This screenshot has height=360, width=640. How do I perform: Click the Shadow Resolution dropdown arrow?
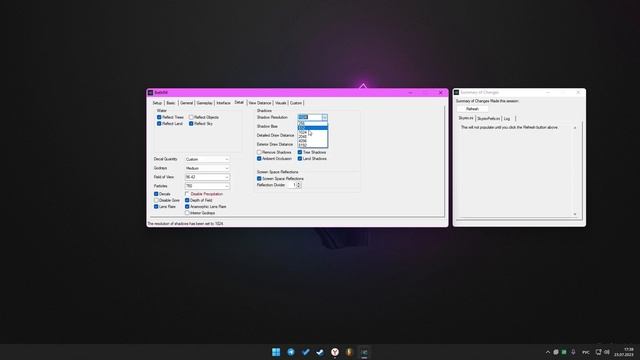click(324, 118)
